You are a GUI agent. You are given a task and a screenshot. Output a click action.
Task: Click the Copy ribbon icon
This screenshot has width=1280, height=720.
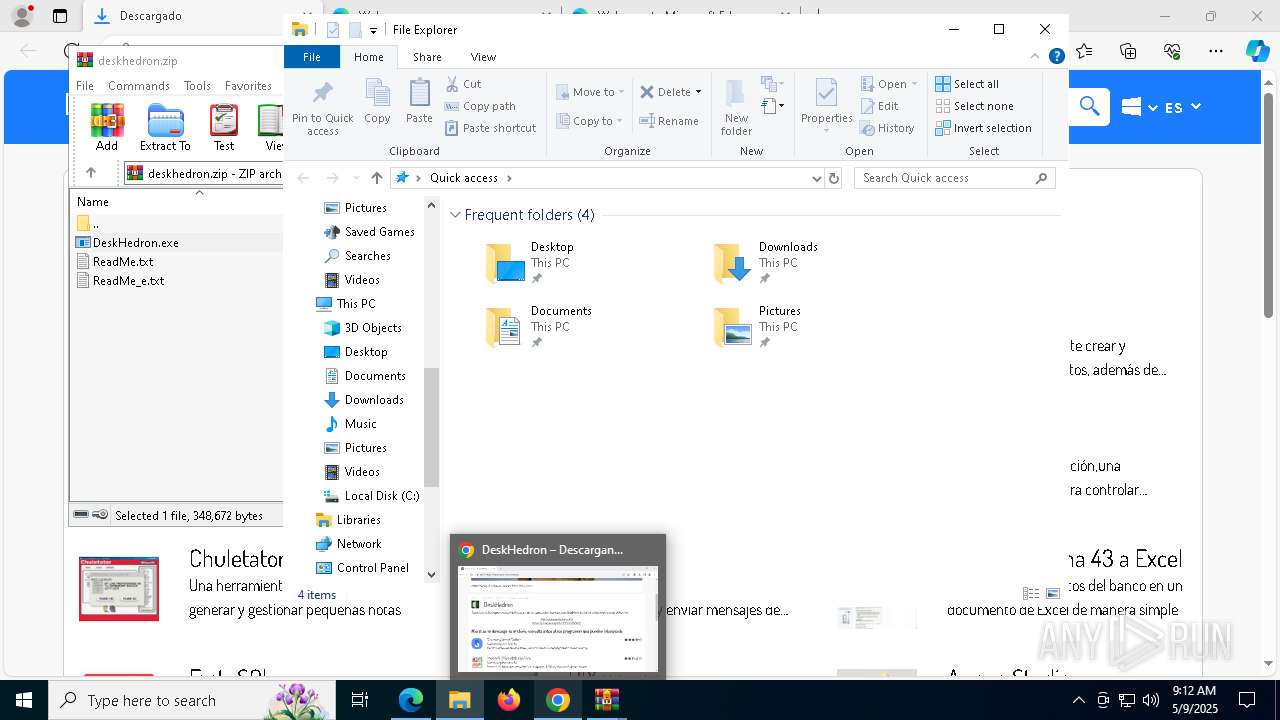pos(377,102)
